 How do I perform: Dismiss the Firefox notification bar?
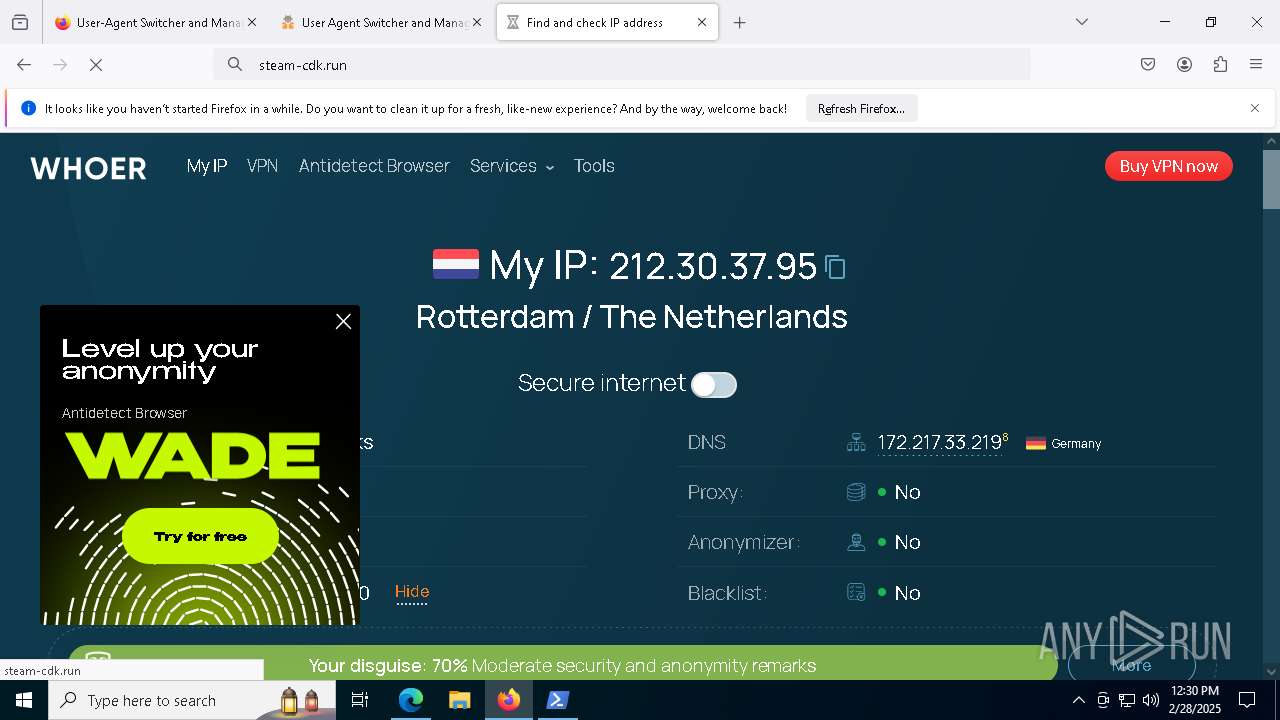tap(1255, 108)
